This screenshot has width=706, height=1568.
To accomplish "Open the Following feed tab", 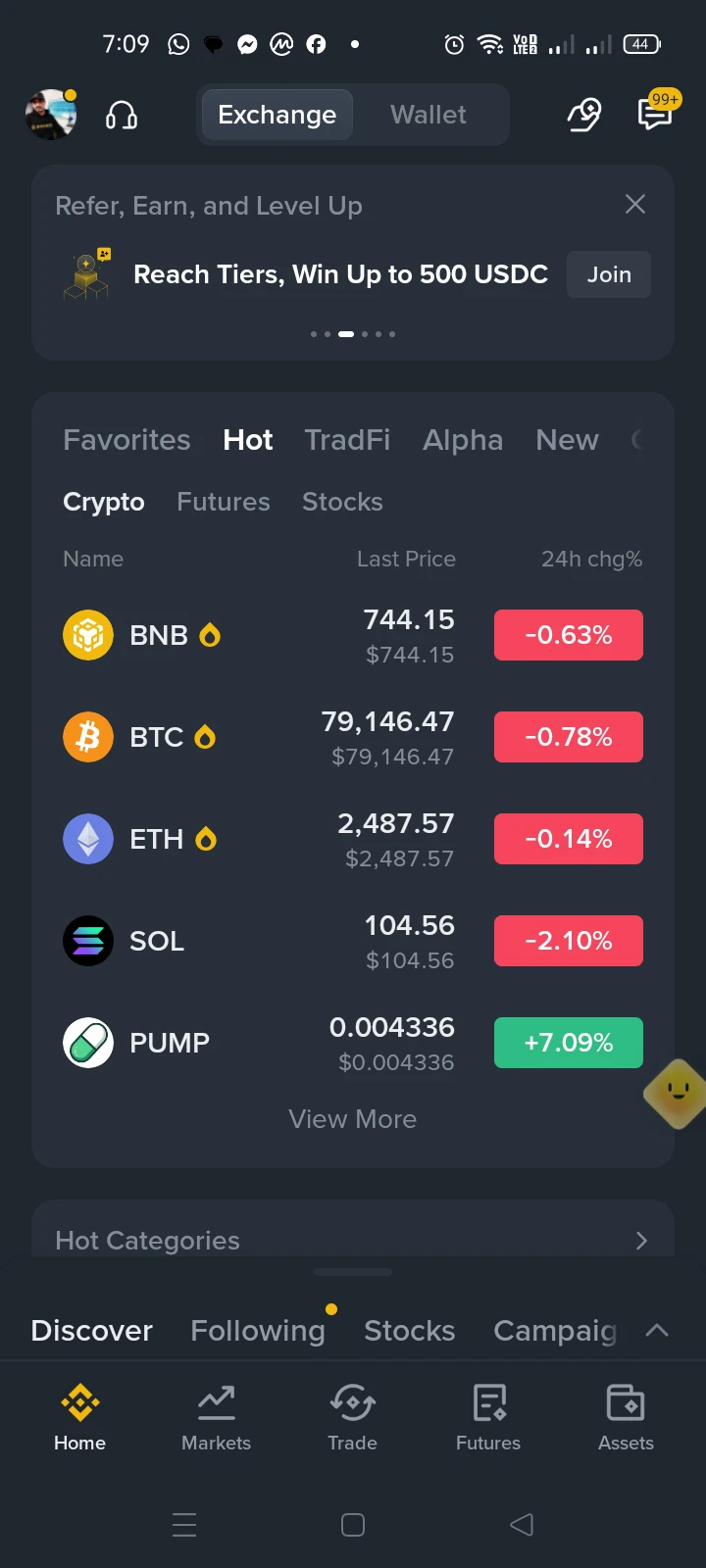I will 258,1330.
